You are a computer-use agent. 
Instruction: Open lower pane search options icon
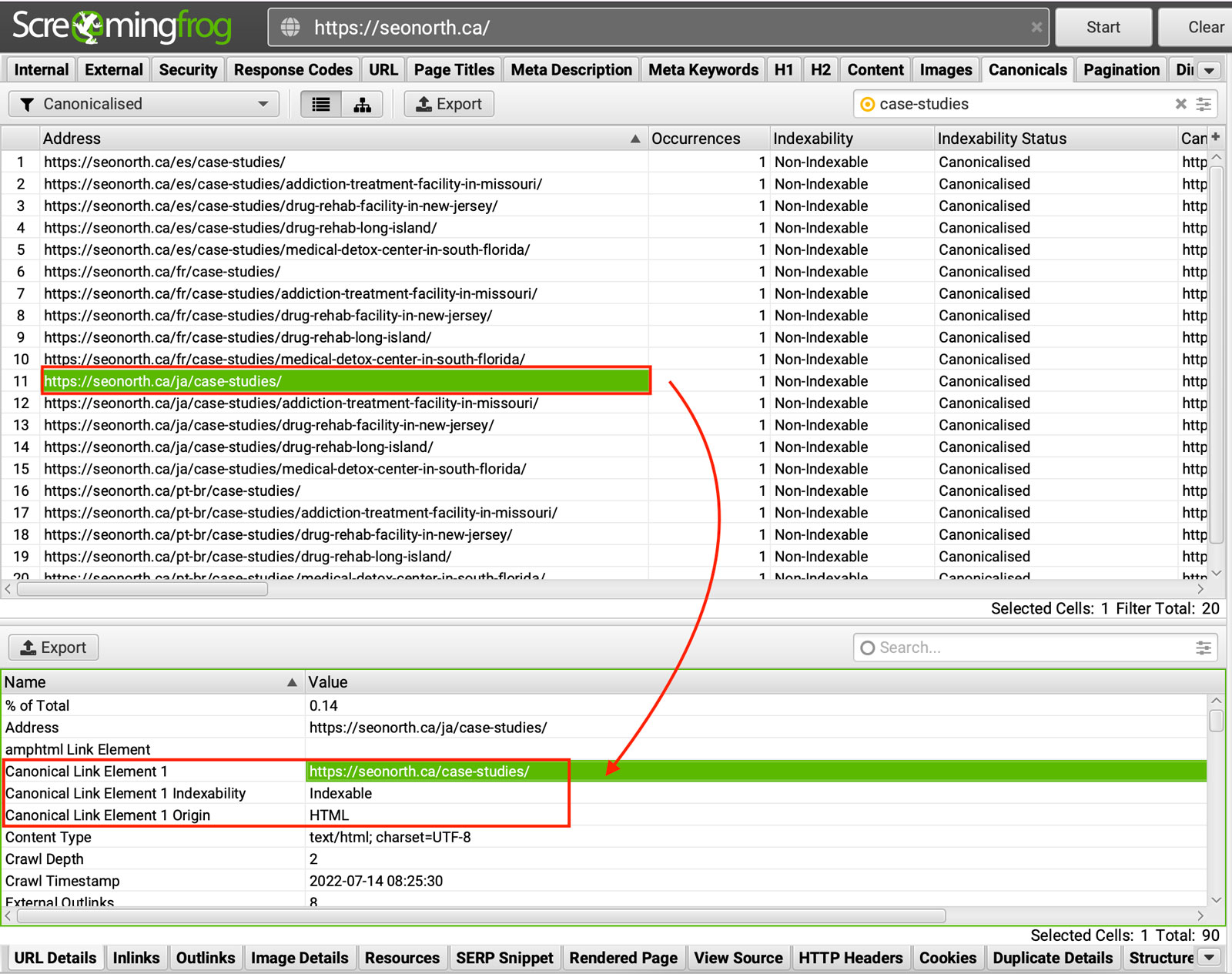pos(1204,648)
